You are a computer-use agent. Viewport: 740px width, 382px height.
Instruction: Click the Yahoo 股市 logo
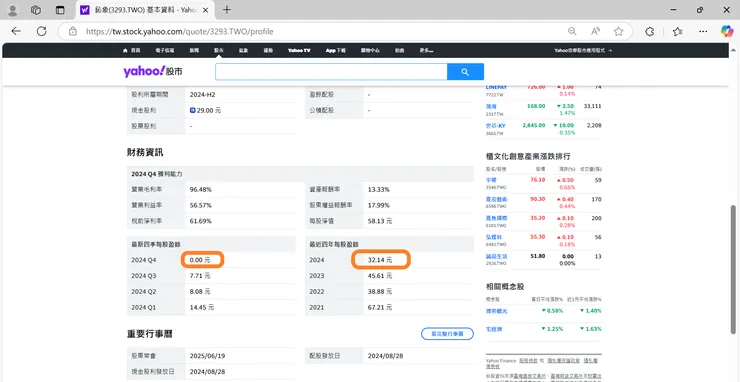pos(153,71)
